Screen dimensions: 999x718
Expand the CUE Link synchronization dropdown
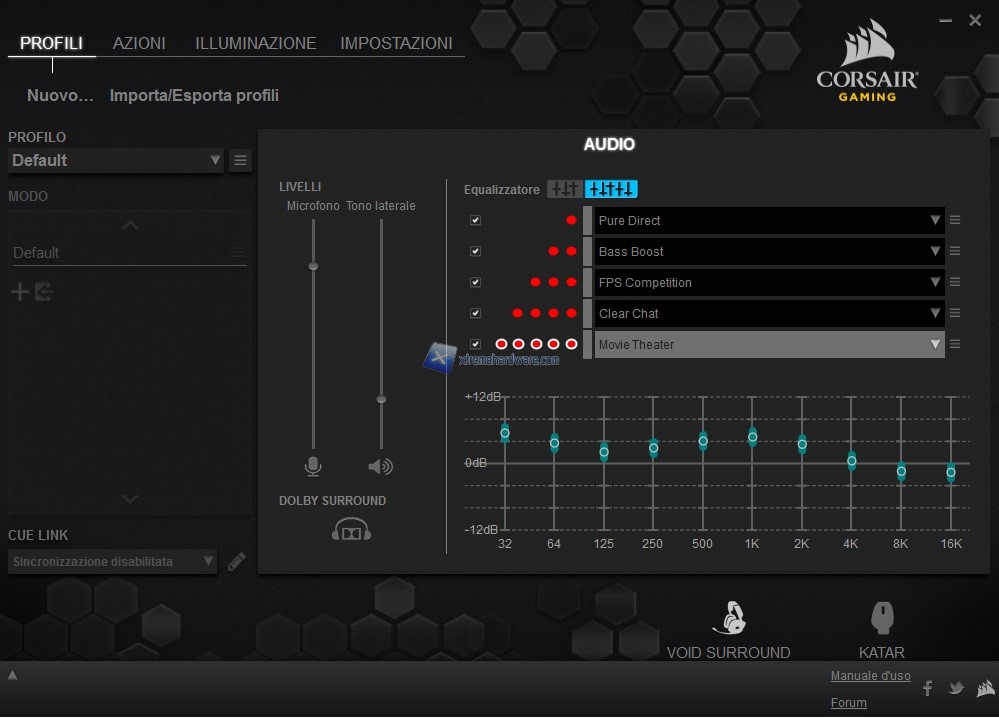click(112, 562)
